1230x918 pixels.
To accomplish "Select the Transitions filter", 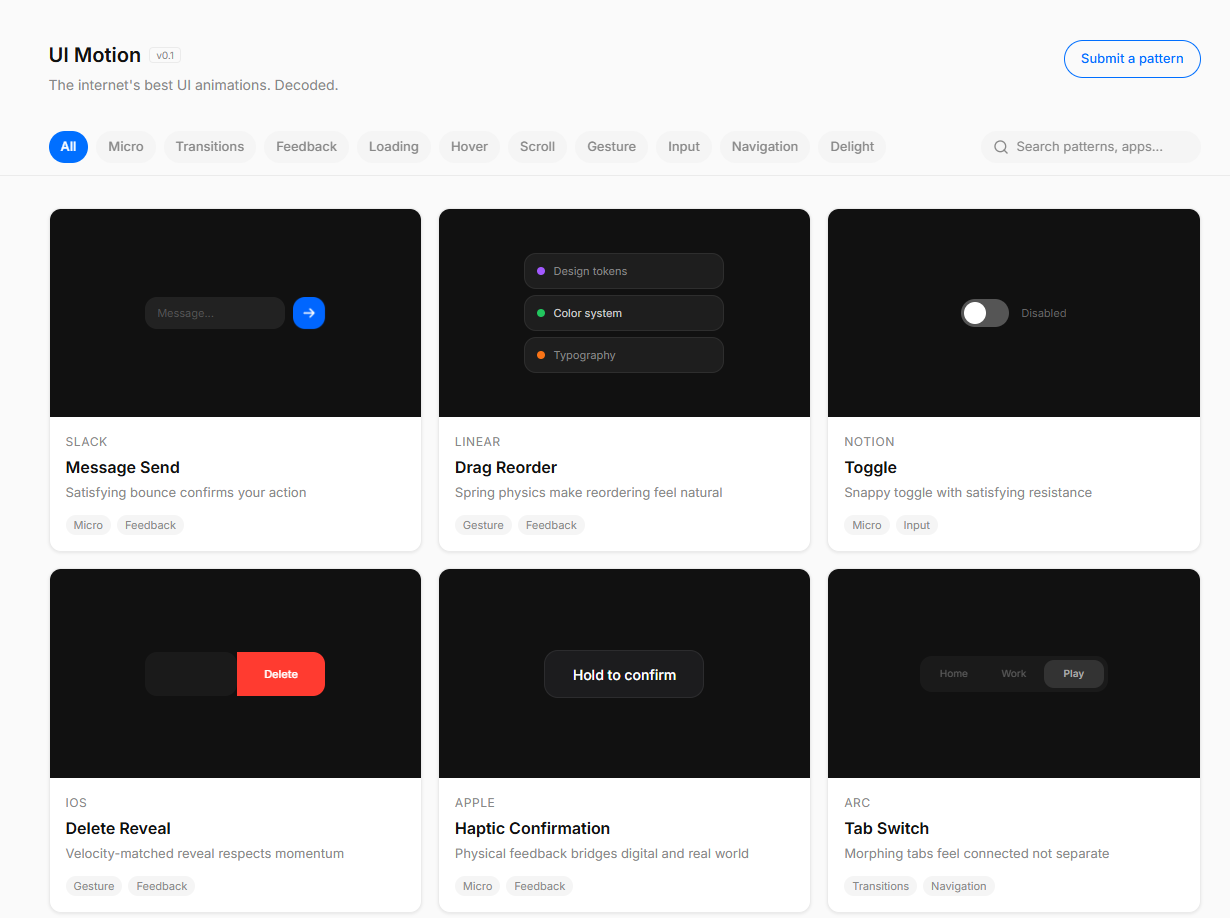I will coord(209,146).
